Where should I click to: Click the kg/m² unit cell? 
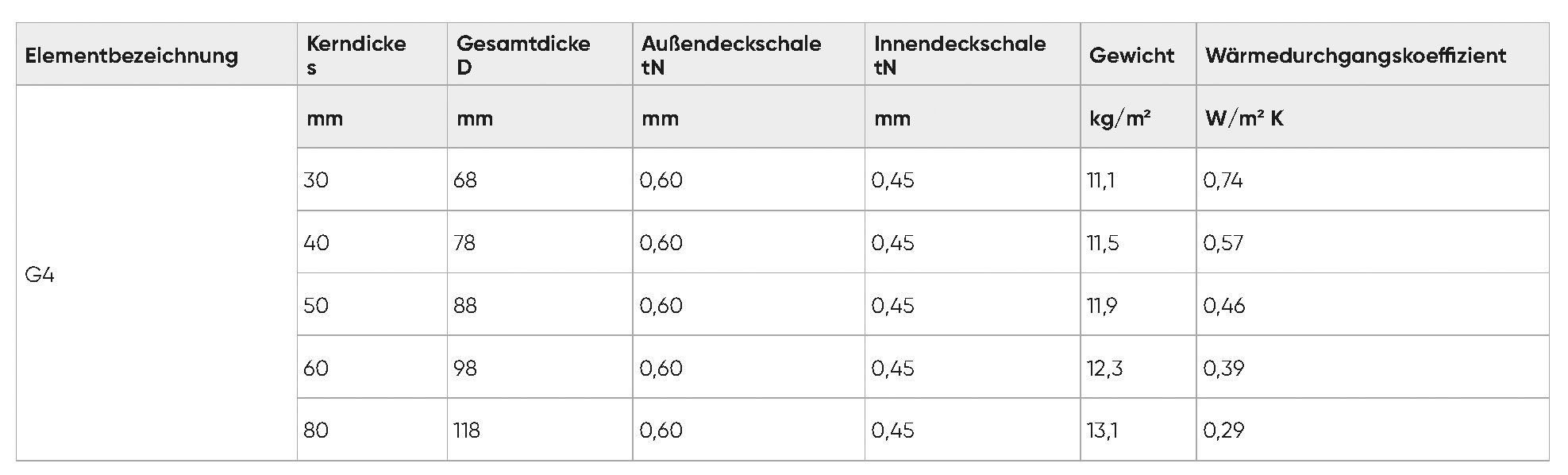[x=1119, y=118]
